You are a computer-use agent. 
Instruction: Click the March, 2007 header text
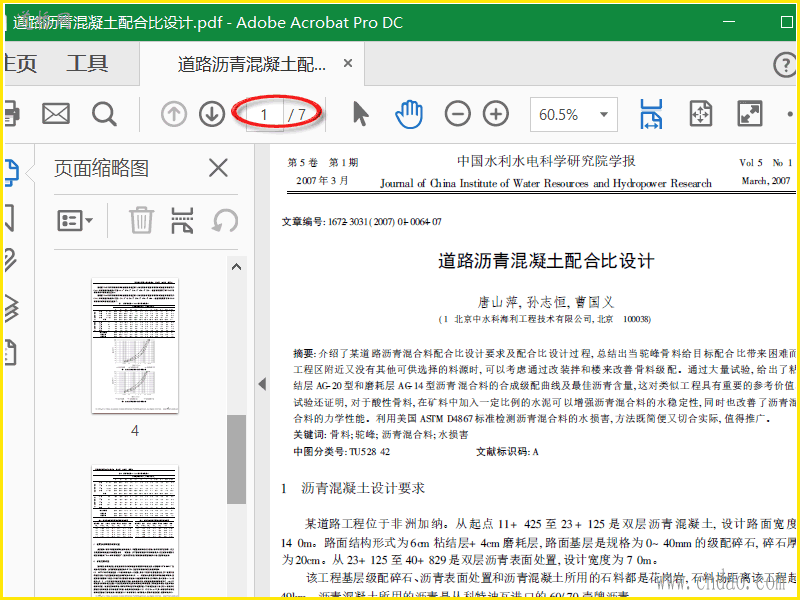coord(766,181)
